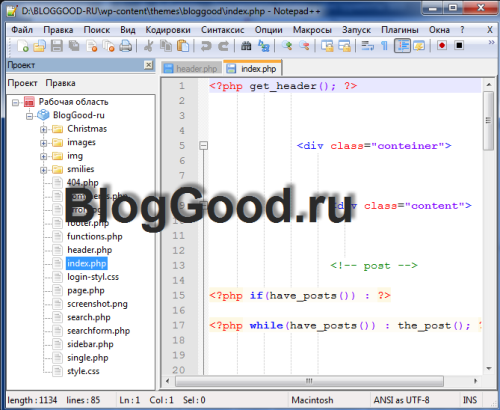Open Поиск menu
This screenshot has height=410, width=500.
point(97,30)
